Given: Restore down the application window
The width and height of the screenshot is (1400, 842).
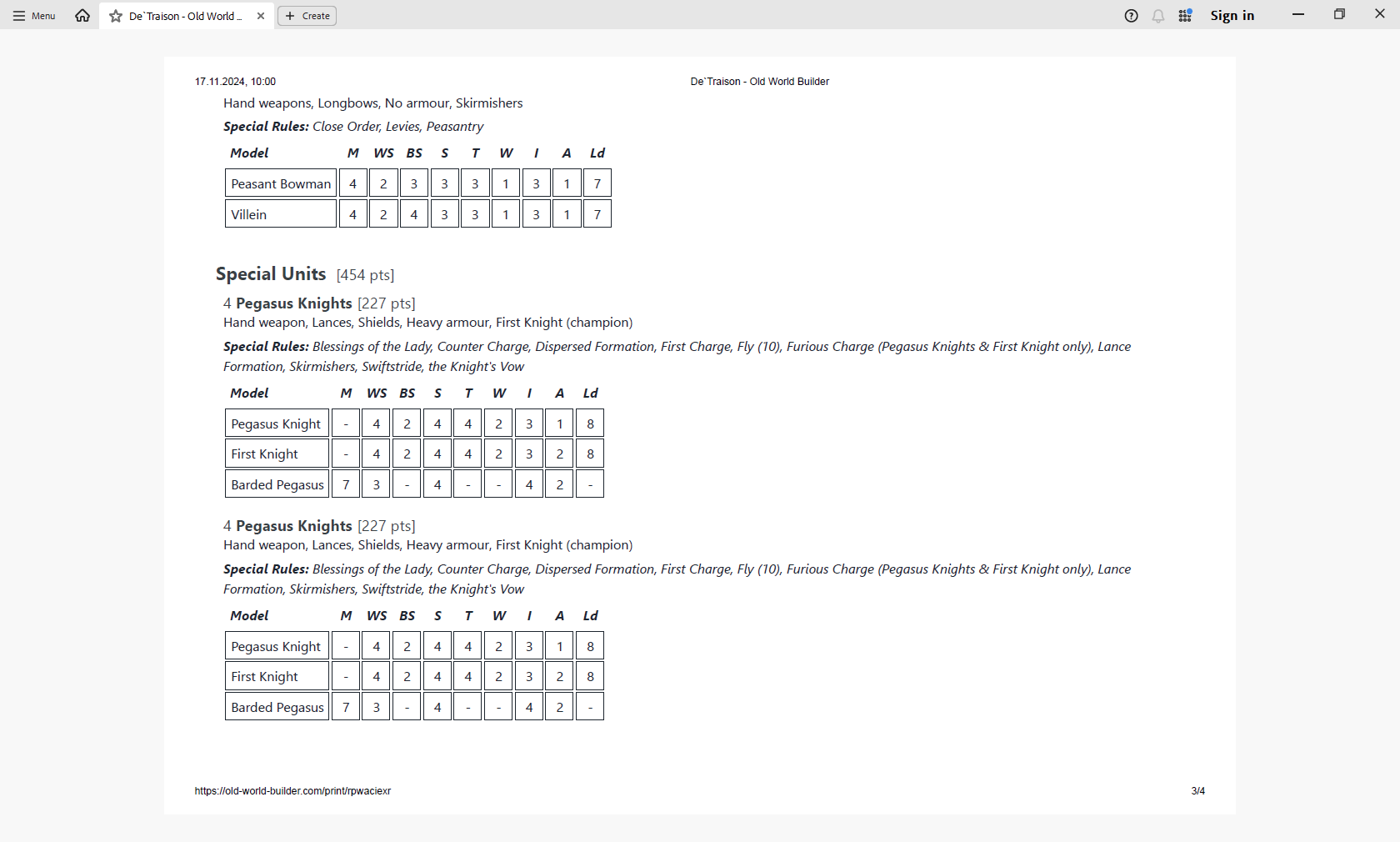Looking at the screenshot, I should coord(1339,15).
